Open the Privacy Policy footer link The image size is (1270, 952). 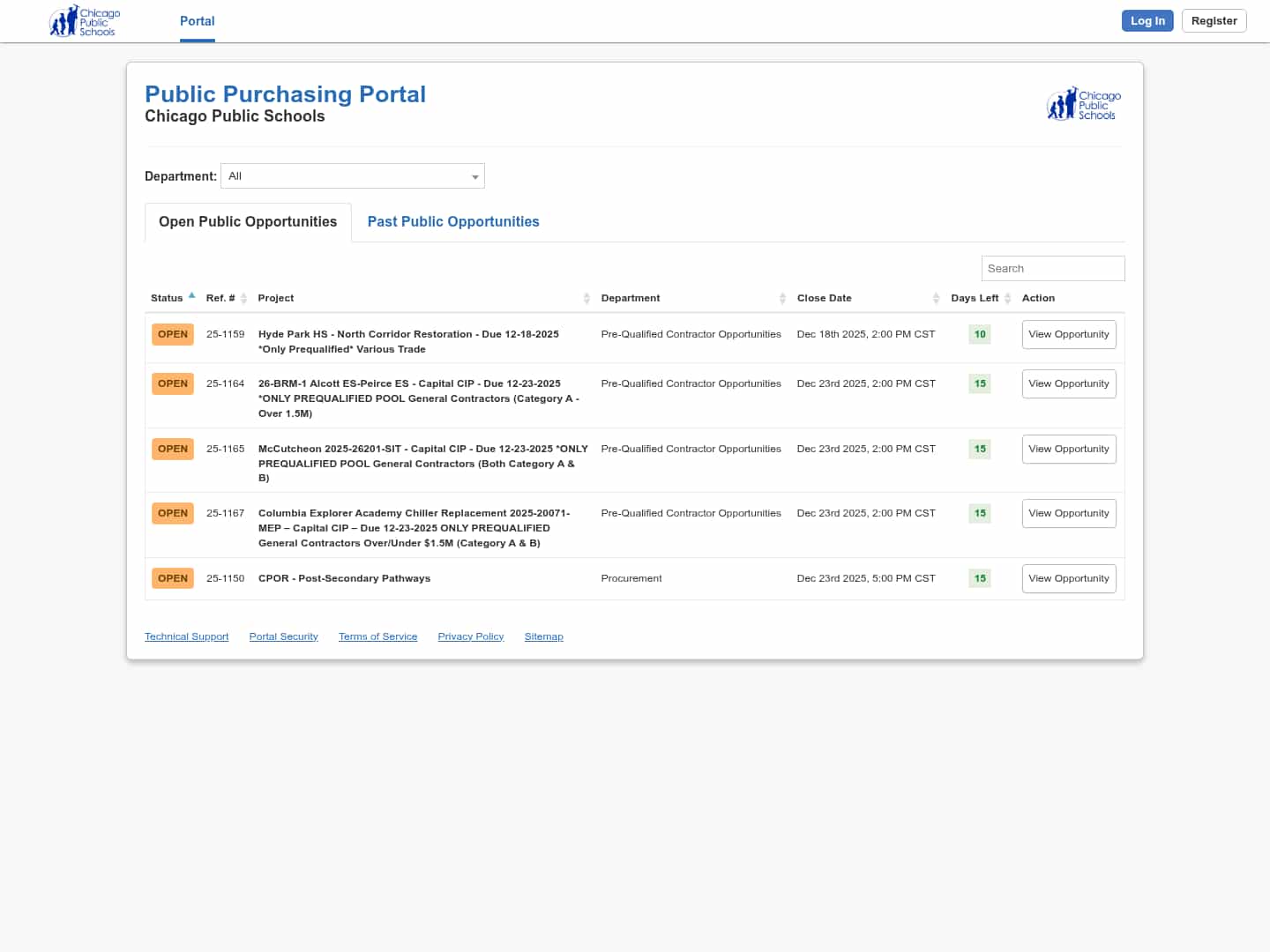[x=470, y=636]
